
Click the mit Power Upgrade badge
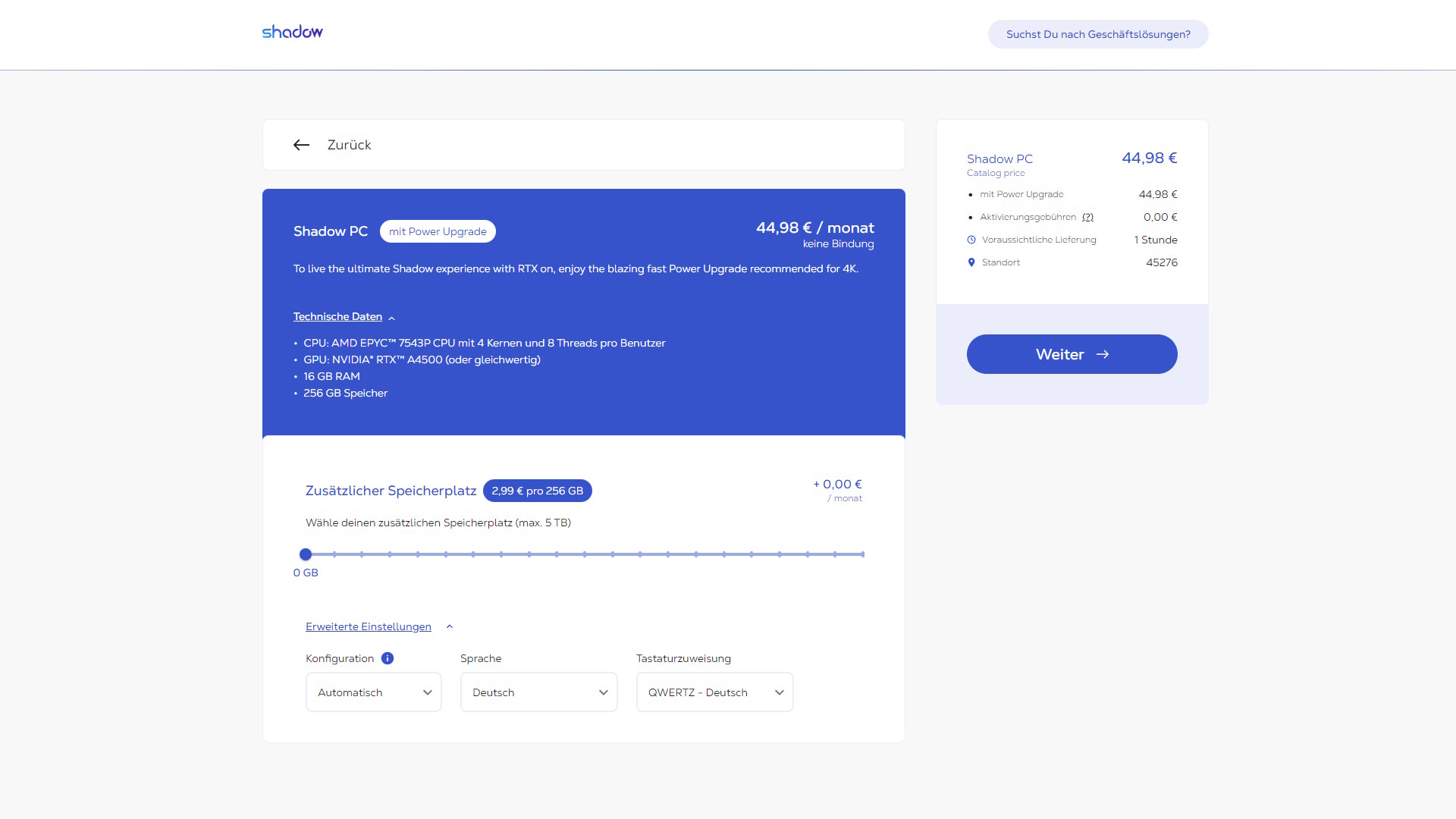tap(438, 231)
